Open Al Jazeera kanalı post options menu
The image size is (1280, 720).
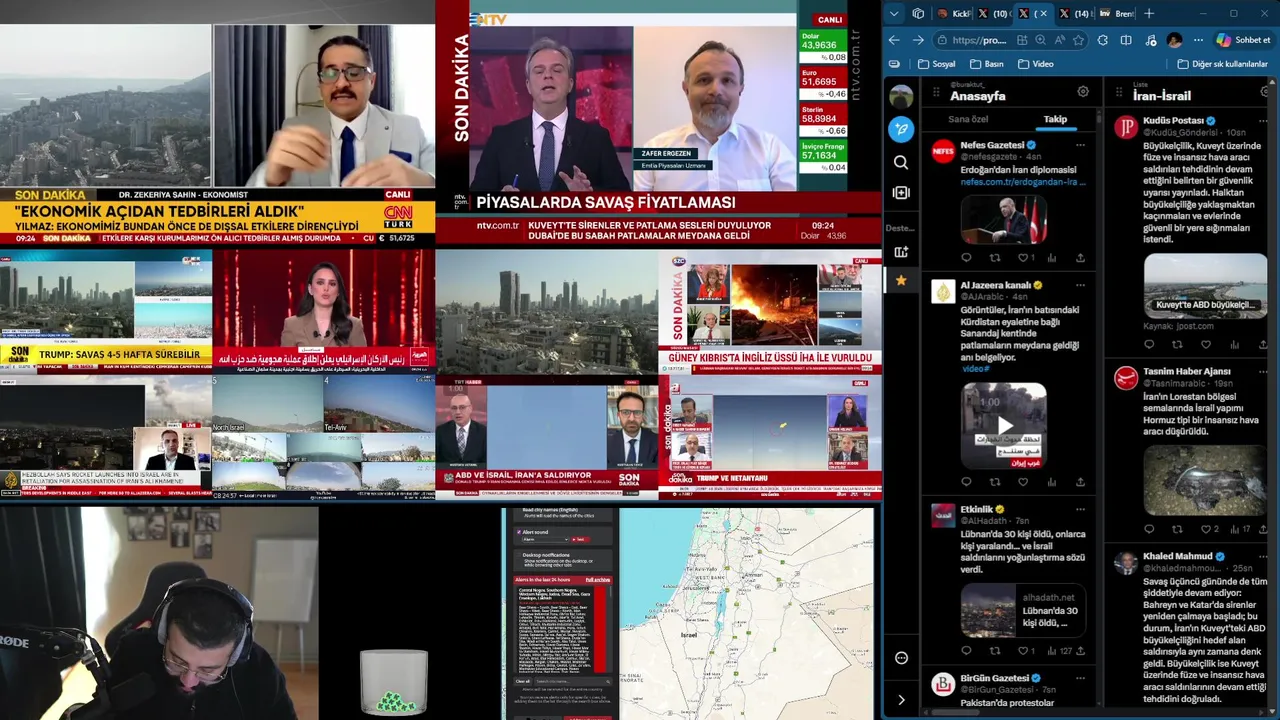click(x=1080, y=286)
